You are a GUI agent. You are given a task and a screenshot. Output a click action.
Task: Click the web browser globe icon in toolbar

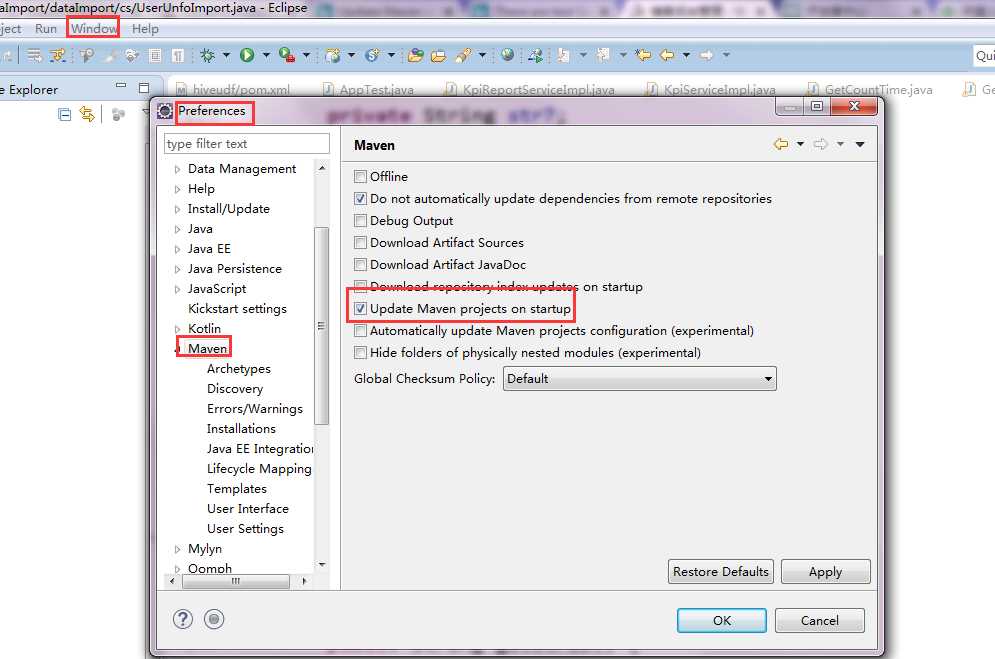(x=508, y=55)
